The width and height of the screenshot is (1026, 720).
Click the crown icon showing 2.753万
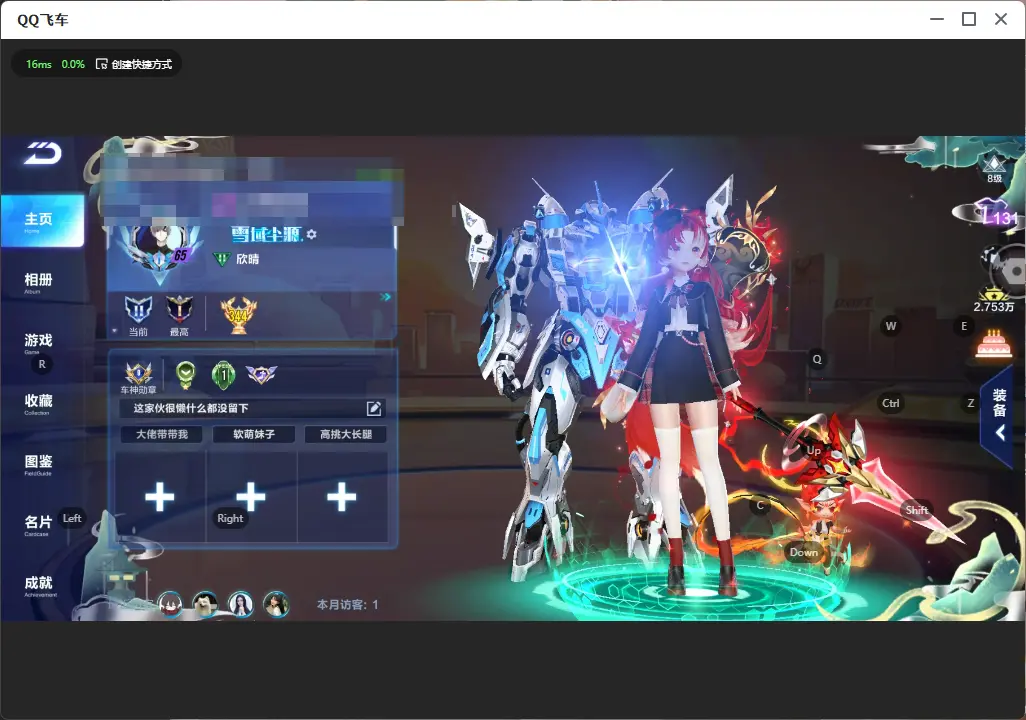point(993,300)
